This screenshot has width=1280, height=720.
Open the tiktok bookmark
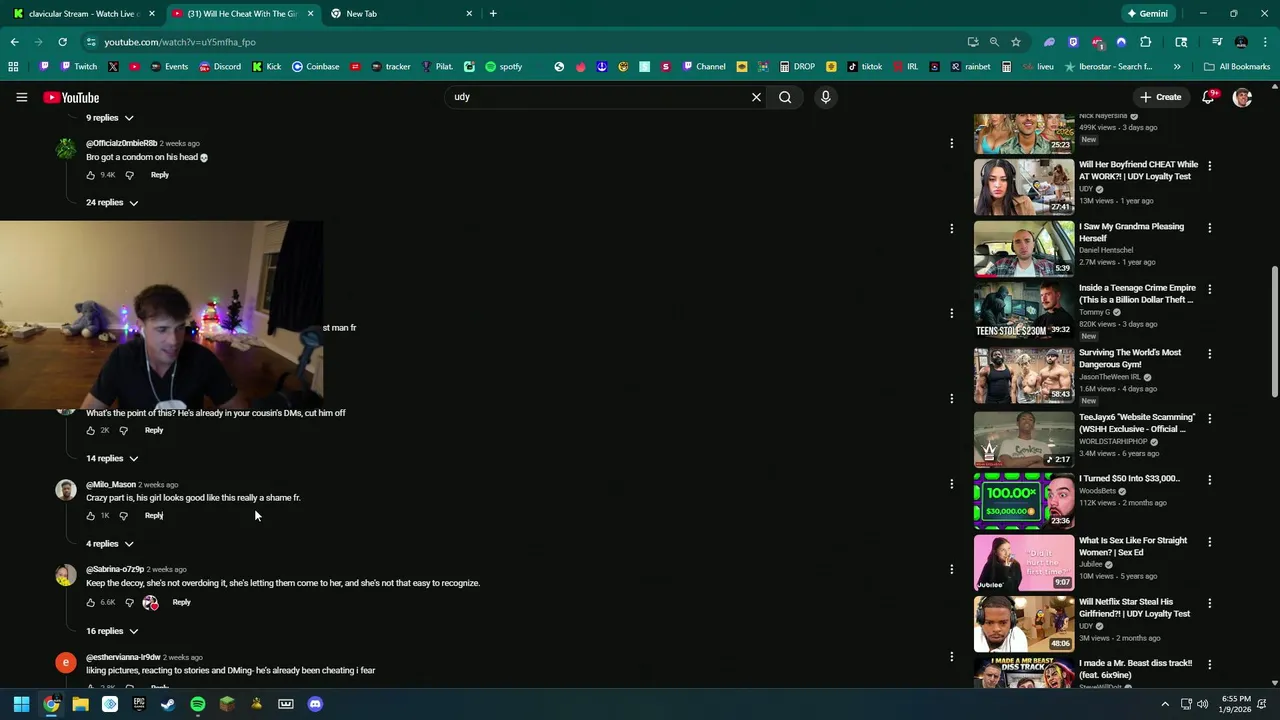click(864, 67)
